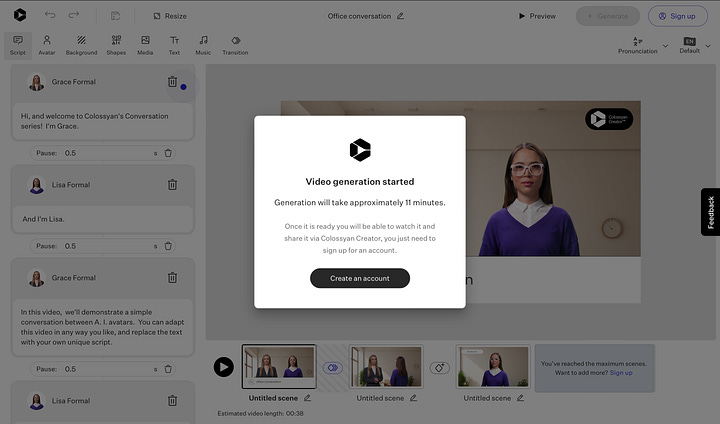Add a transition between scenes two and three
Viewport: 720px width, 424px height.
[x=439, y=367]
